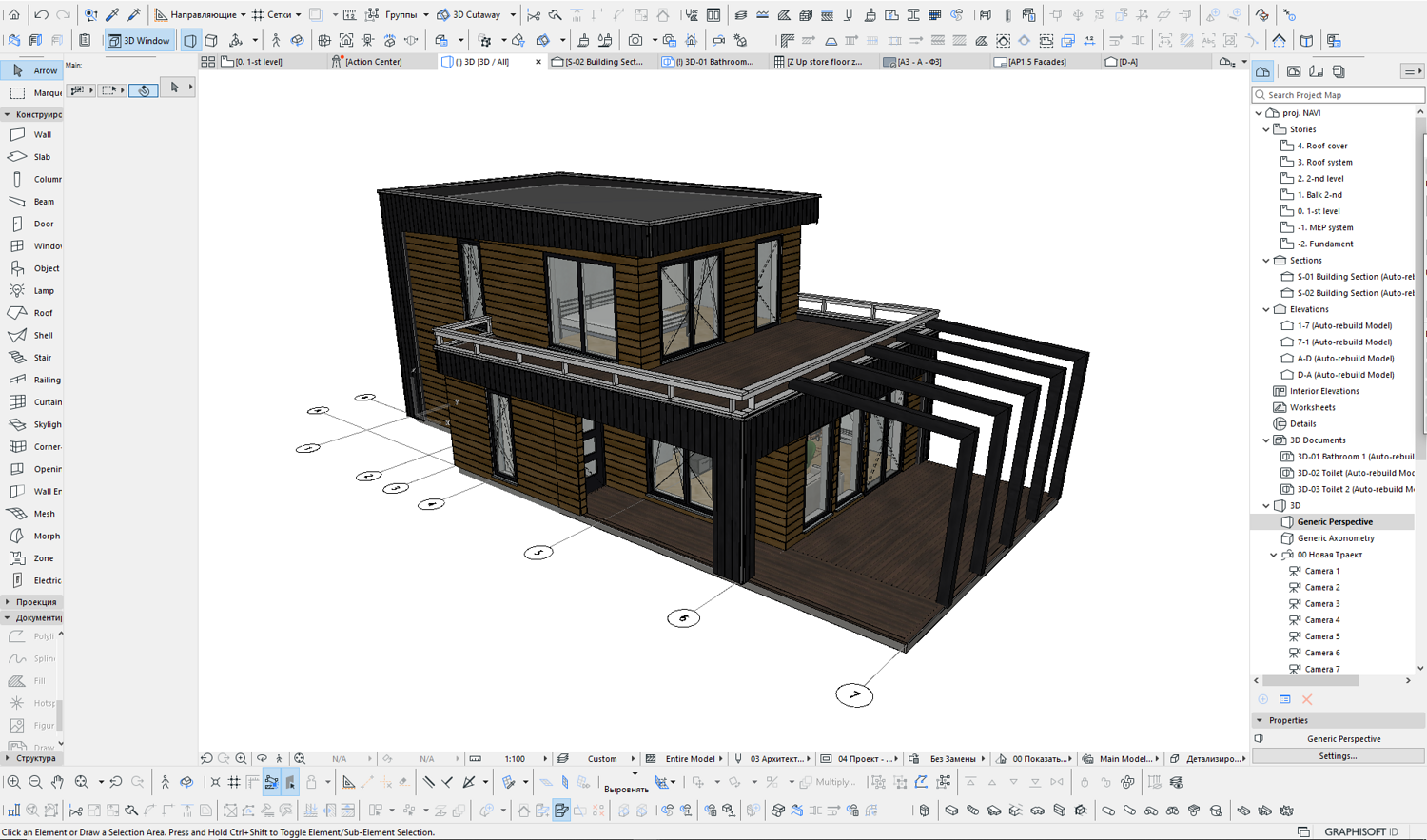Click the Zoom Out magnifier in bottom toolbar
This screenshot has height=840, width=1427.
tap(35, 782)
